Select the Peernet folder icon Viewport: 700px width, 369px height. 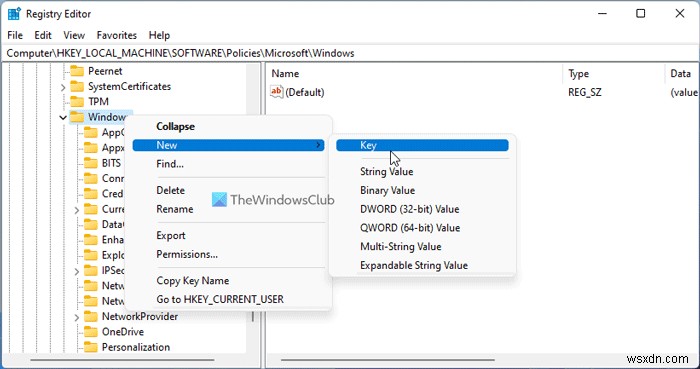(x=77, y=71)
